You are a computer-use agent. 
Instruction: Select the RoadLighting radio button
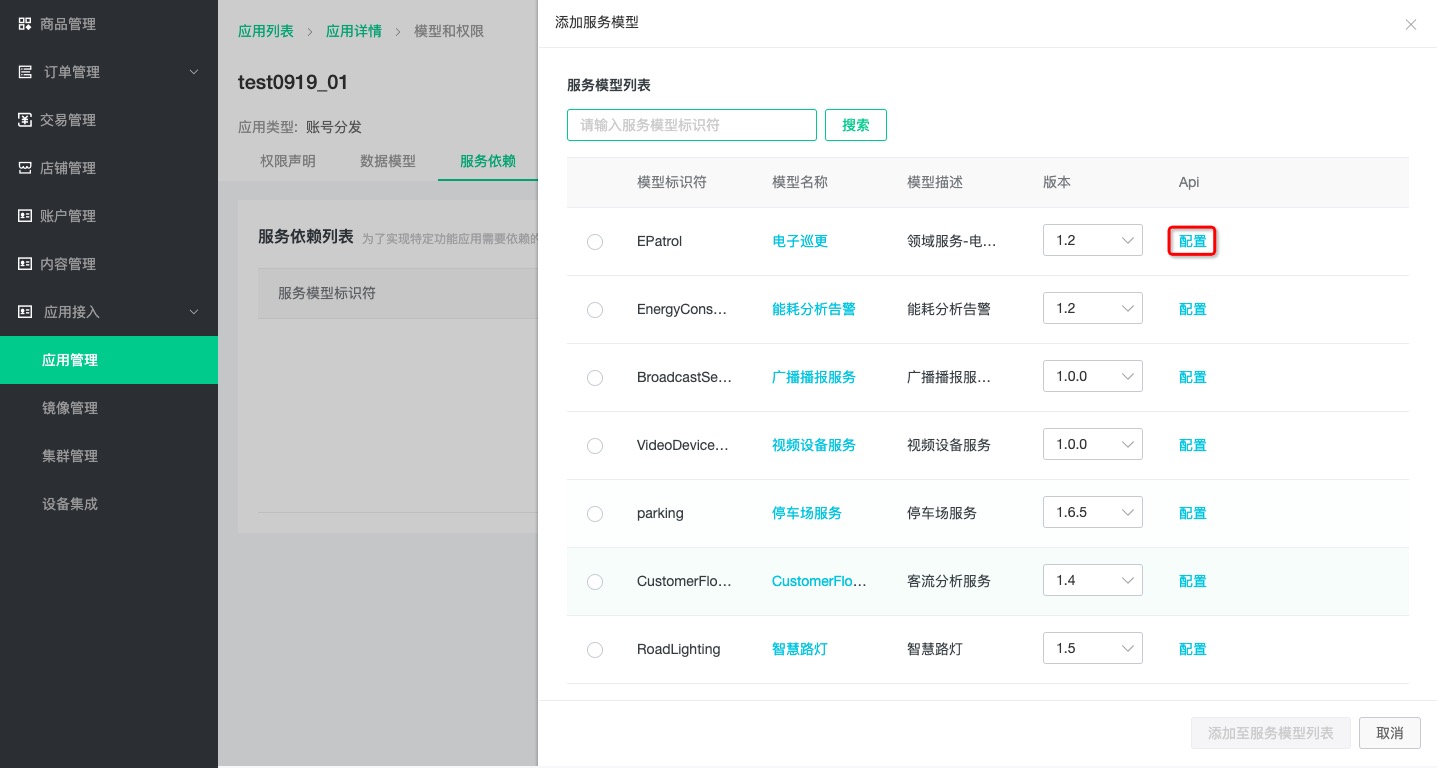point(595,650)
